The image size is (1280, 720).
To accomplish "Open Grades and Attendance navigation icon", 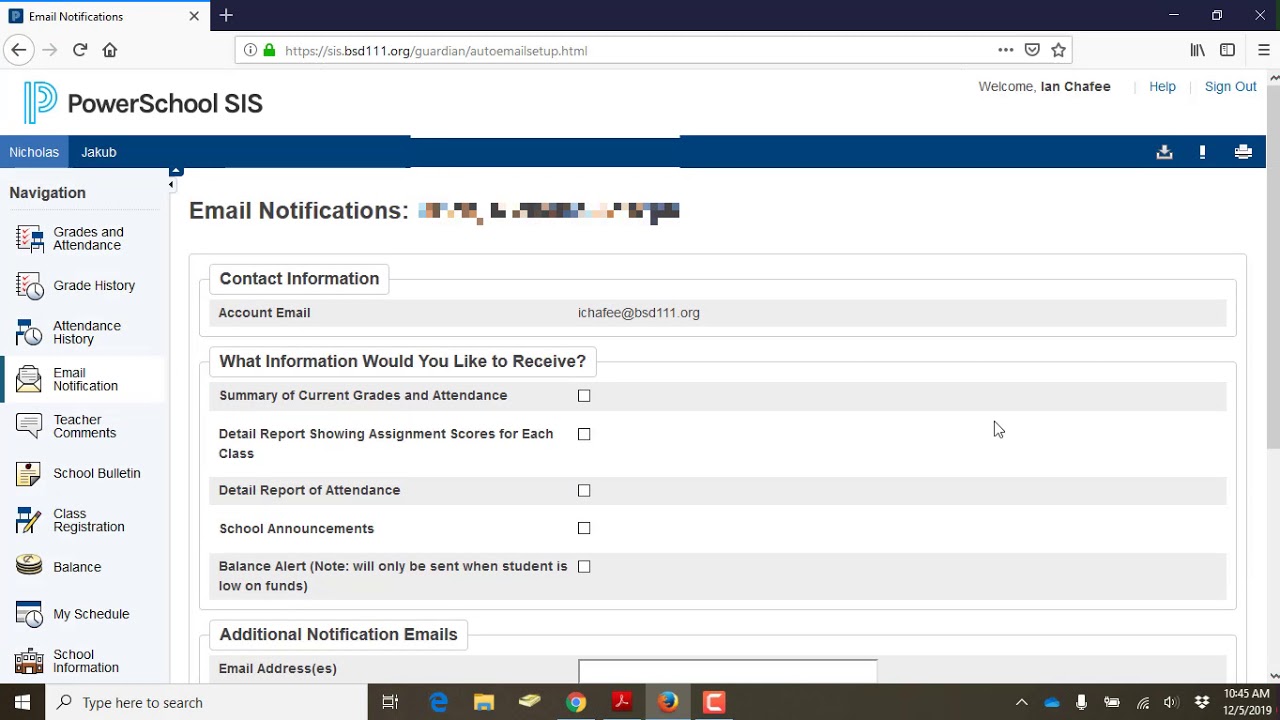I will (30, 239).
